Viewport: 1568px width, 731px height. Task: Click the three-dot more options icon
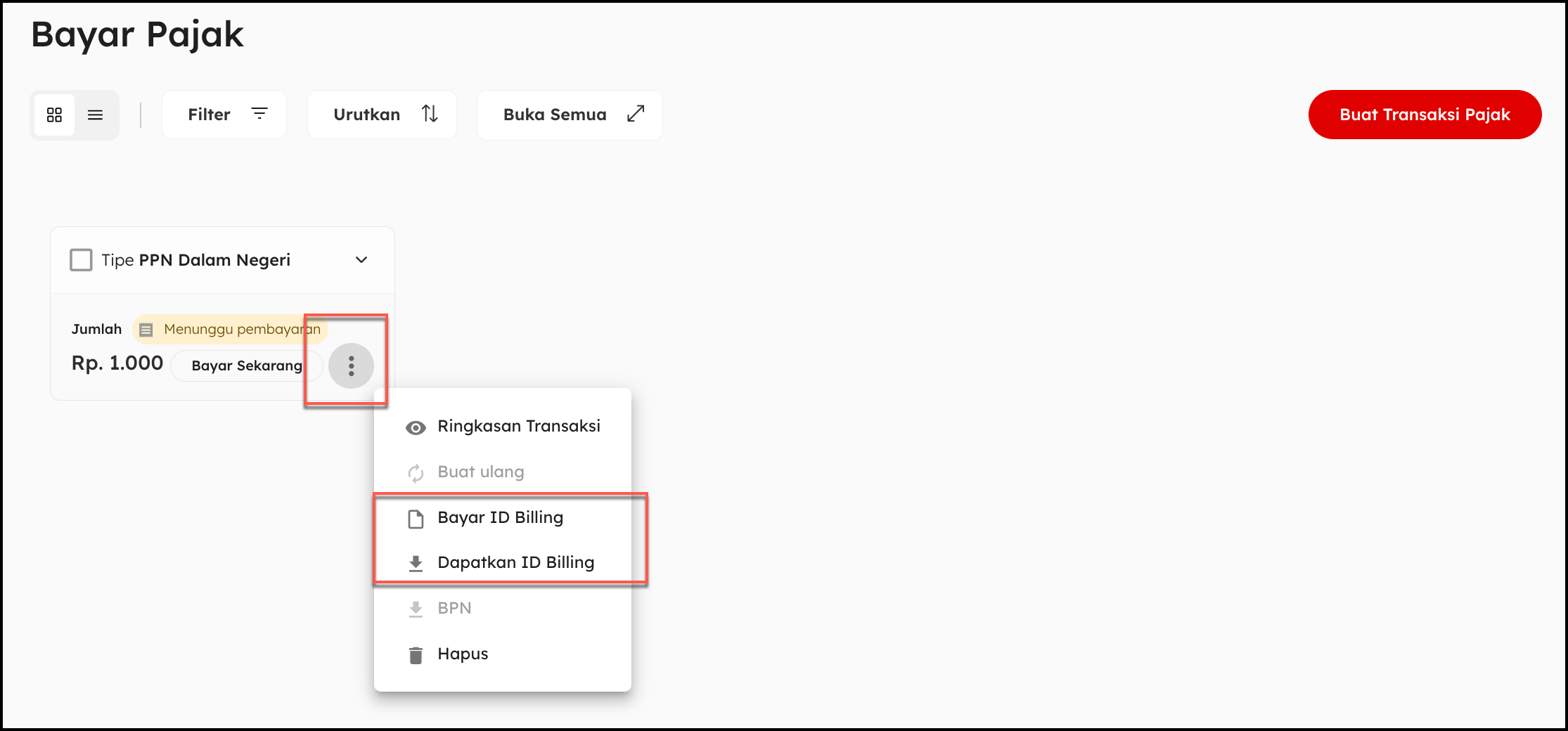coord(351,365)
